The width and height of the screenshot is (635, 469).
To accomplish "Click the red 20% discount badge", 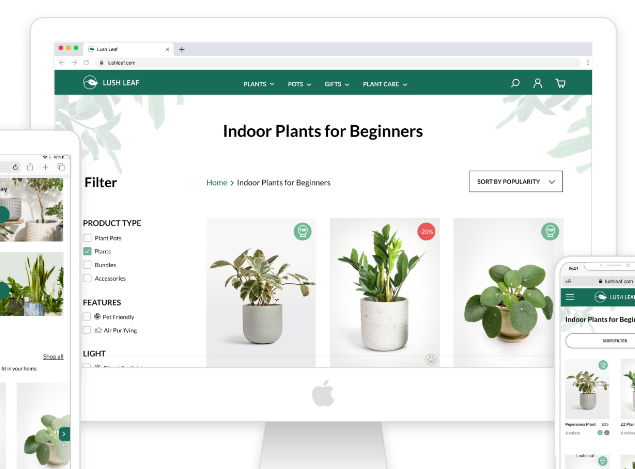I will (426, 231).
